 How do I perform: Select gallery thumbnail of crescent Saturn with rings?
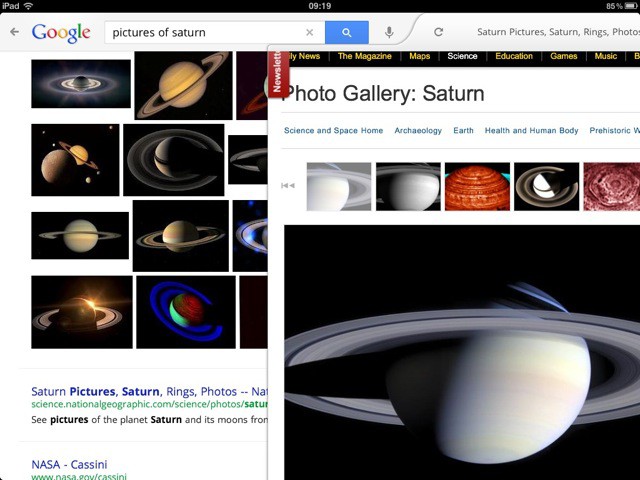click(x=547, y=187)
